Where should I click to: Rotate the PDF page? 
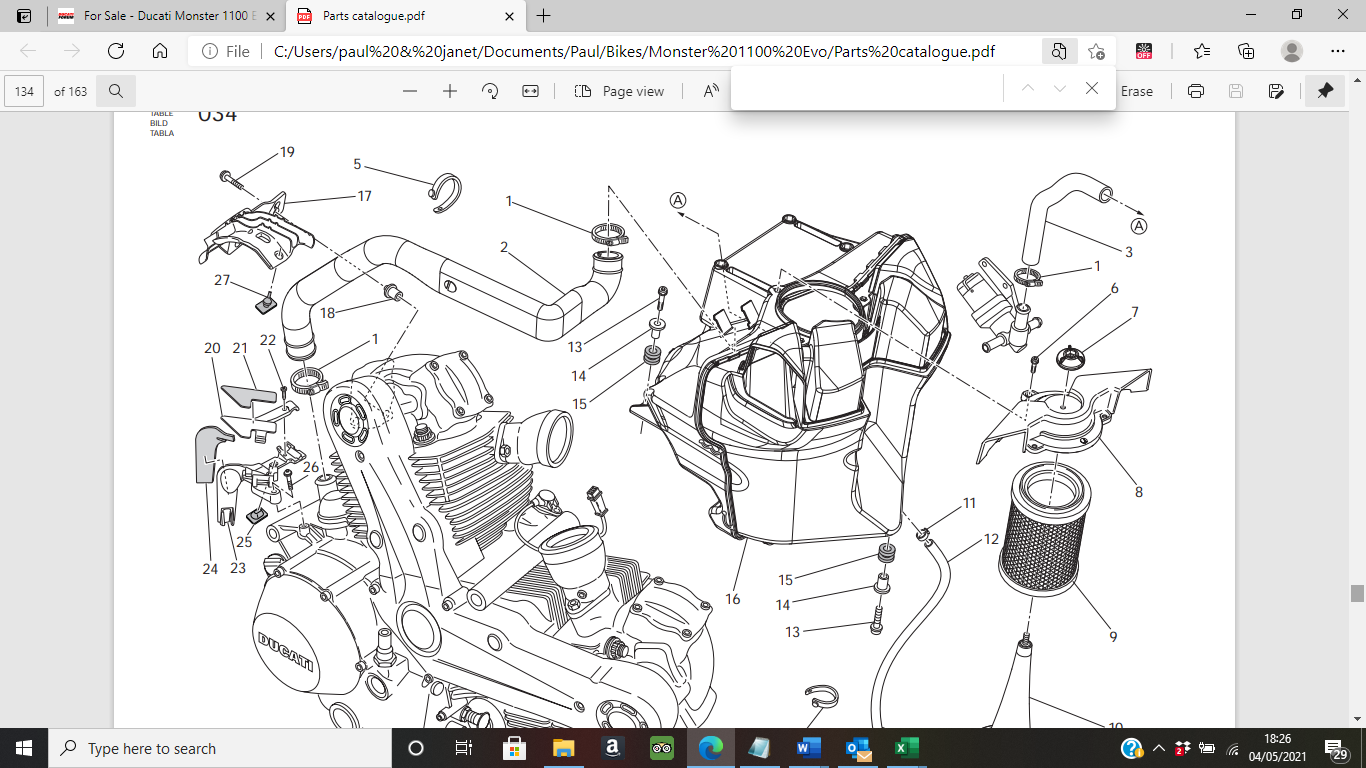[x=490, y=91]
